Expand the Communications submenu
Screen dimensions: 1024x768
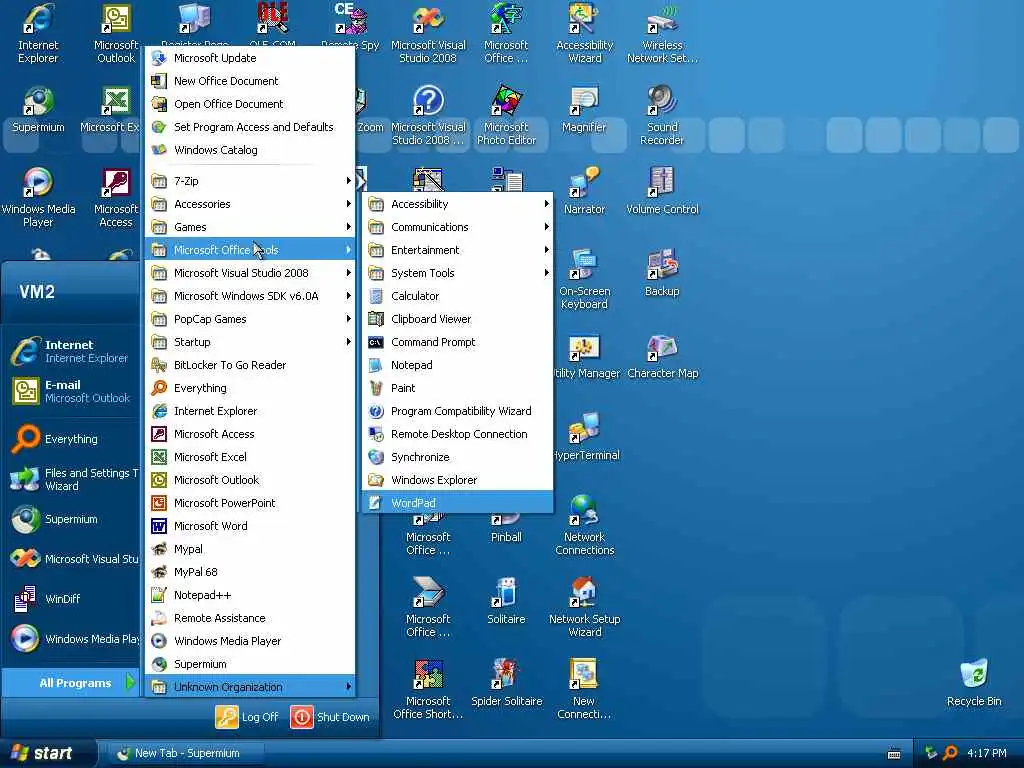point(457,227)
